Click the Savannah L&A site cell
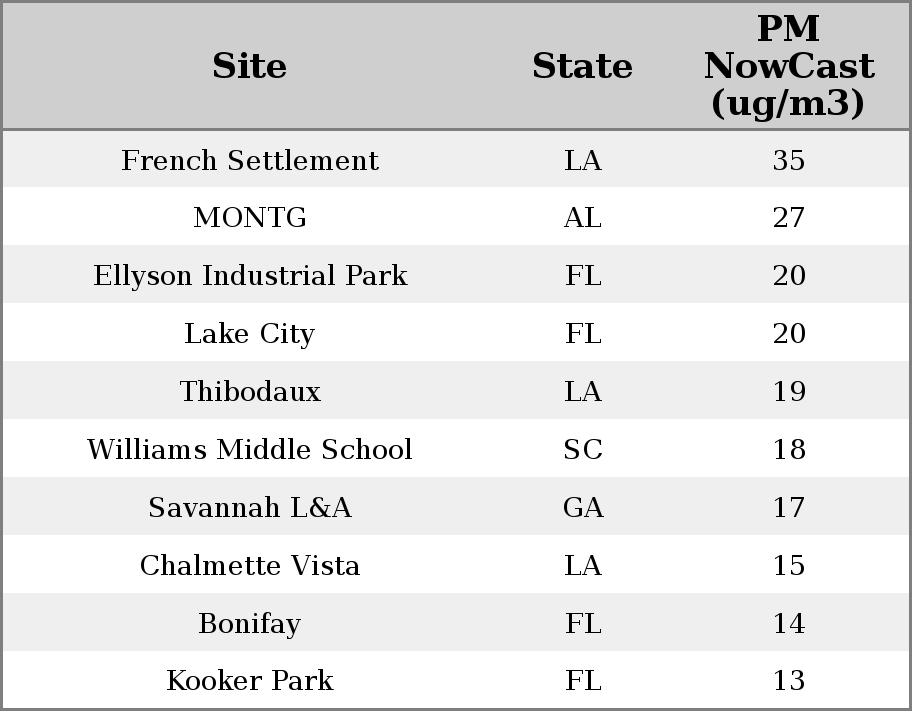912x711 pixels. tap(250, 508)
